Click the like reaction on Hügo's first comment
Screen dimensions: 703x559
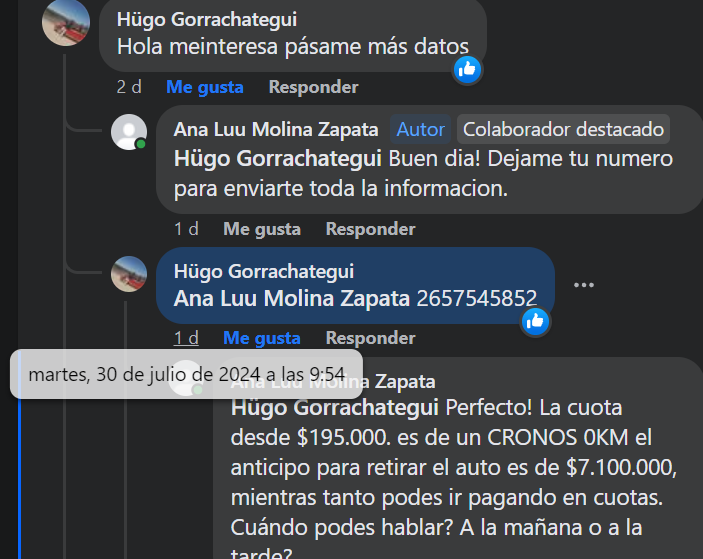pyautogui.click(x=467, y=69)
